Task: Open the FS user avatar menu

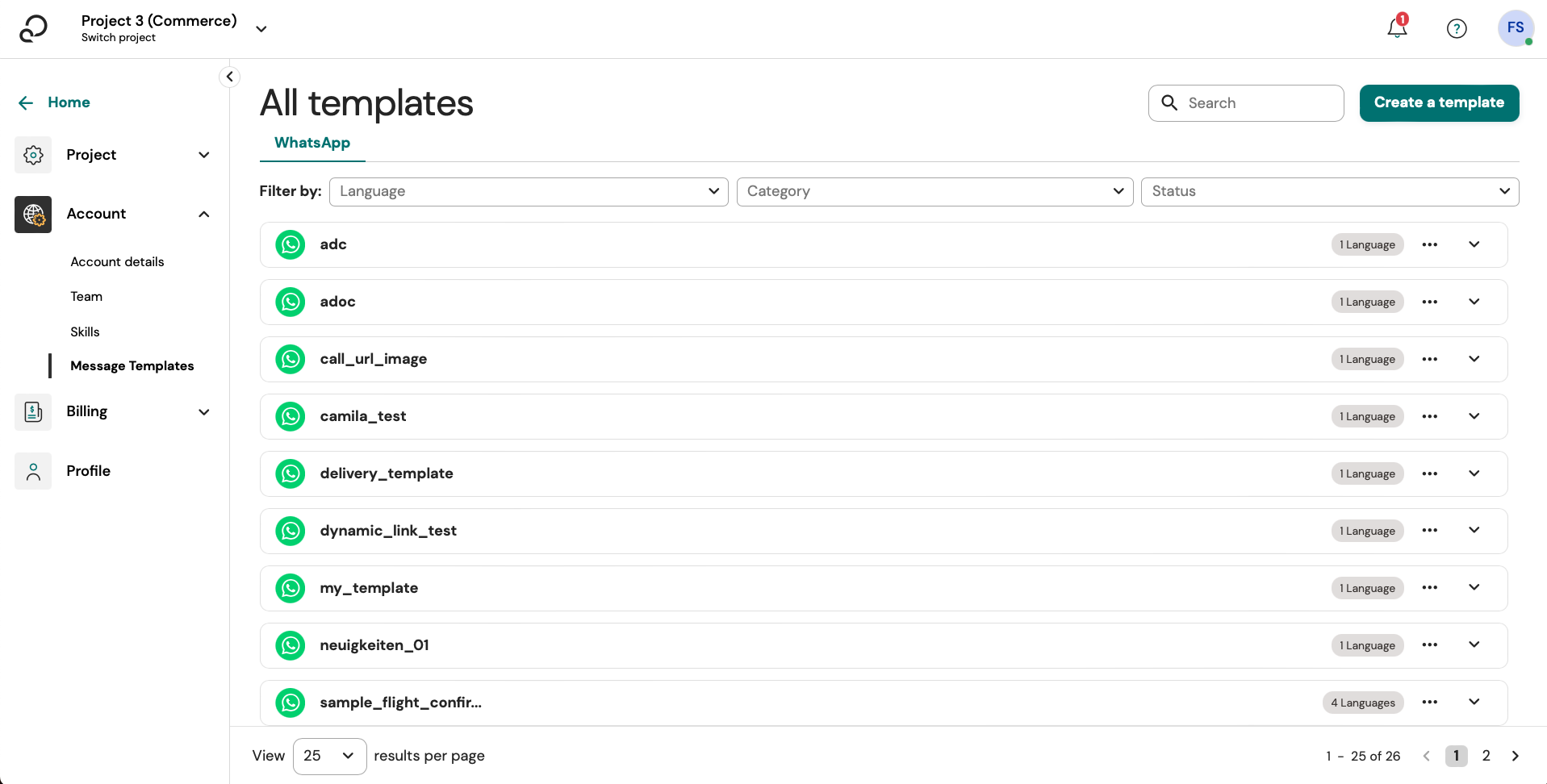Action: click(1516, 28)
